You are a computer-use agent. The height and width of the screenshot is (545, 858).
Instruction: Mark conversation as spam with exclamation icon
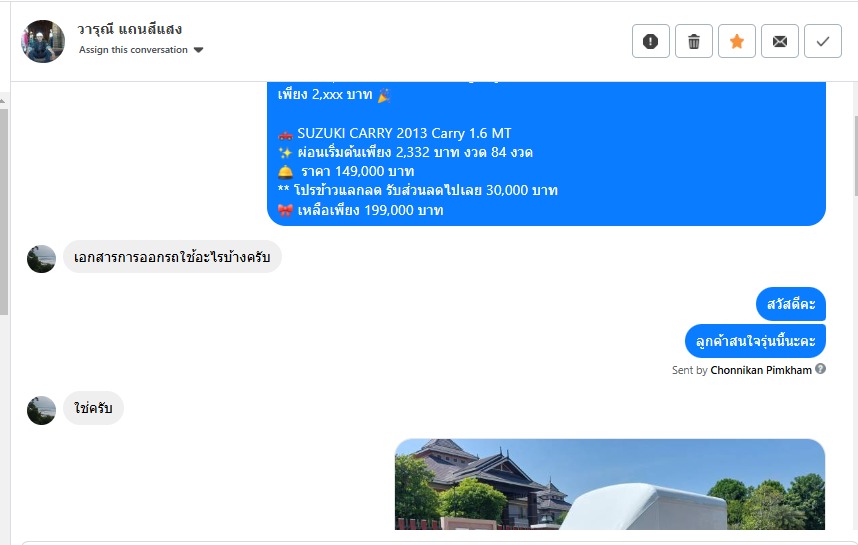(651, 41)
